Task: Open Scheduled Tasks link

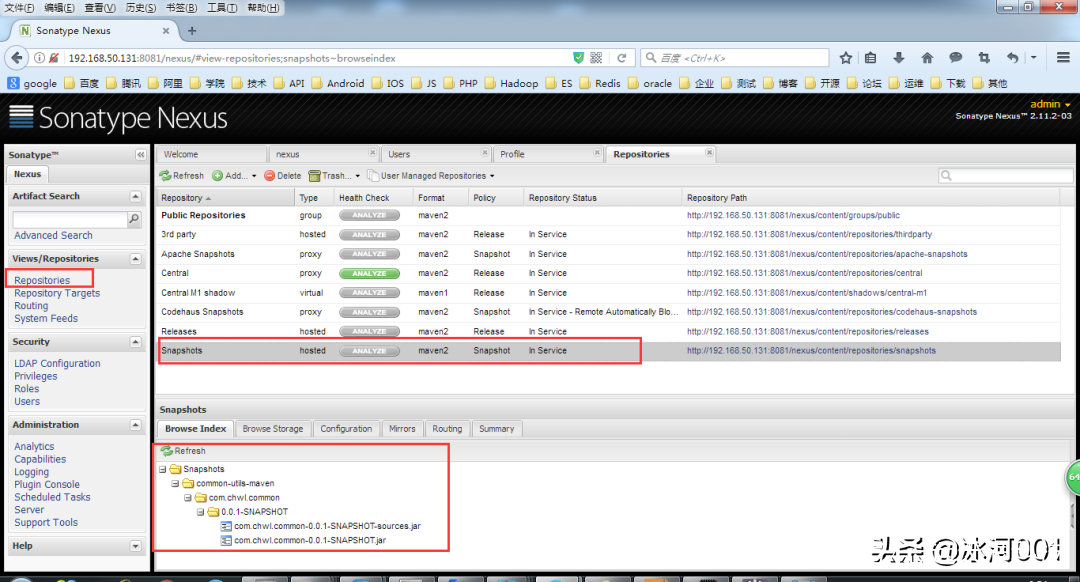Action: [52, 497]
